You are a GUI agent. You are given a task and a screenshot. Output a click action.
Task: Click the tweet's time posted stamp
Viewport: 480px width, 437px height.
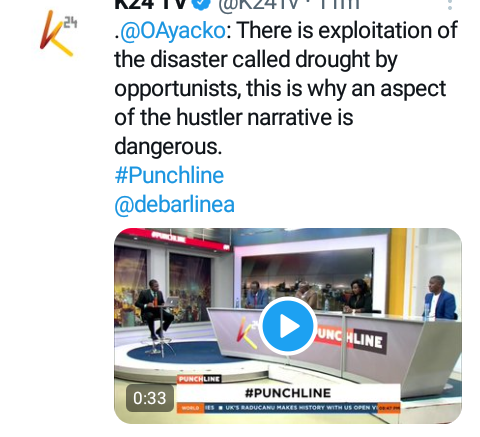[x=335, y=4]
